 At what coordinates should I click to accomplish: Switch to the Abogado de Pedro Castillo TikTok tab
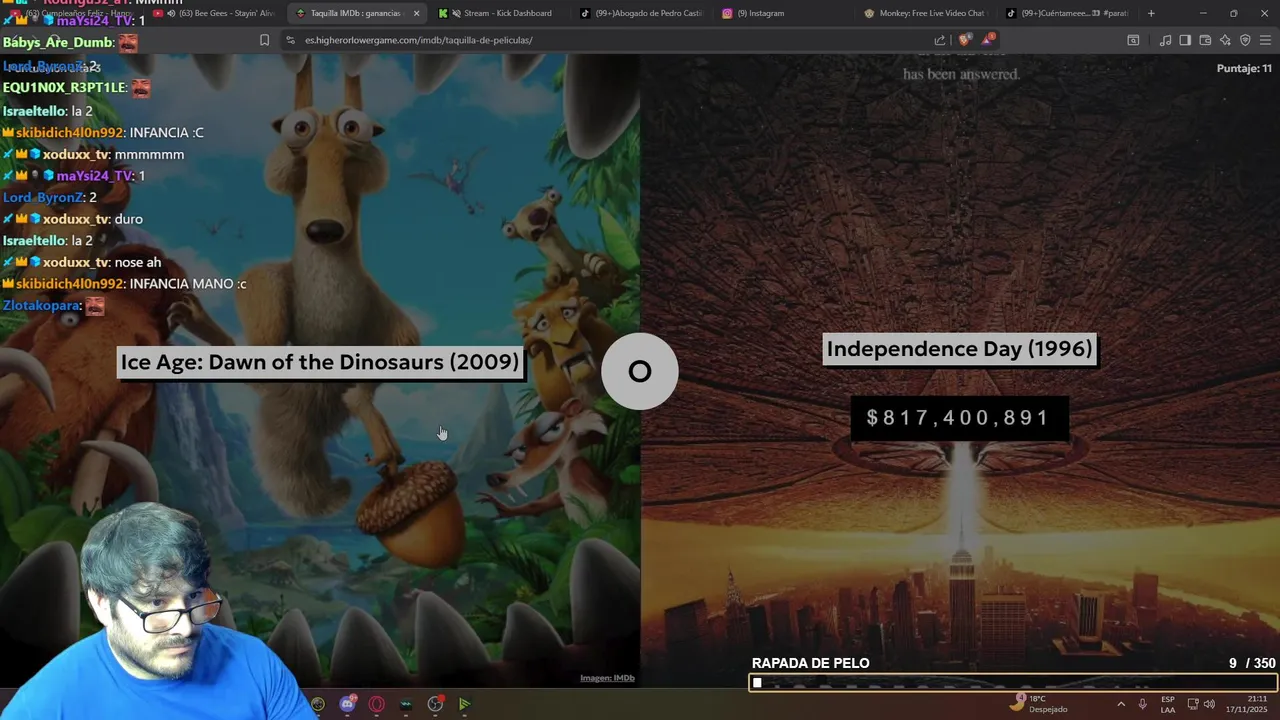pyautogui.click(x=642, y=13)
